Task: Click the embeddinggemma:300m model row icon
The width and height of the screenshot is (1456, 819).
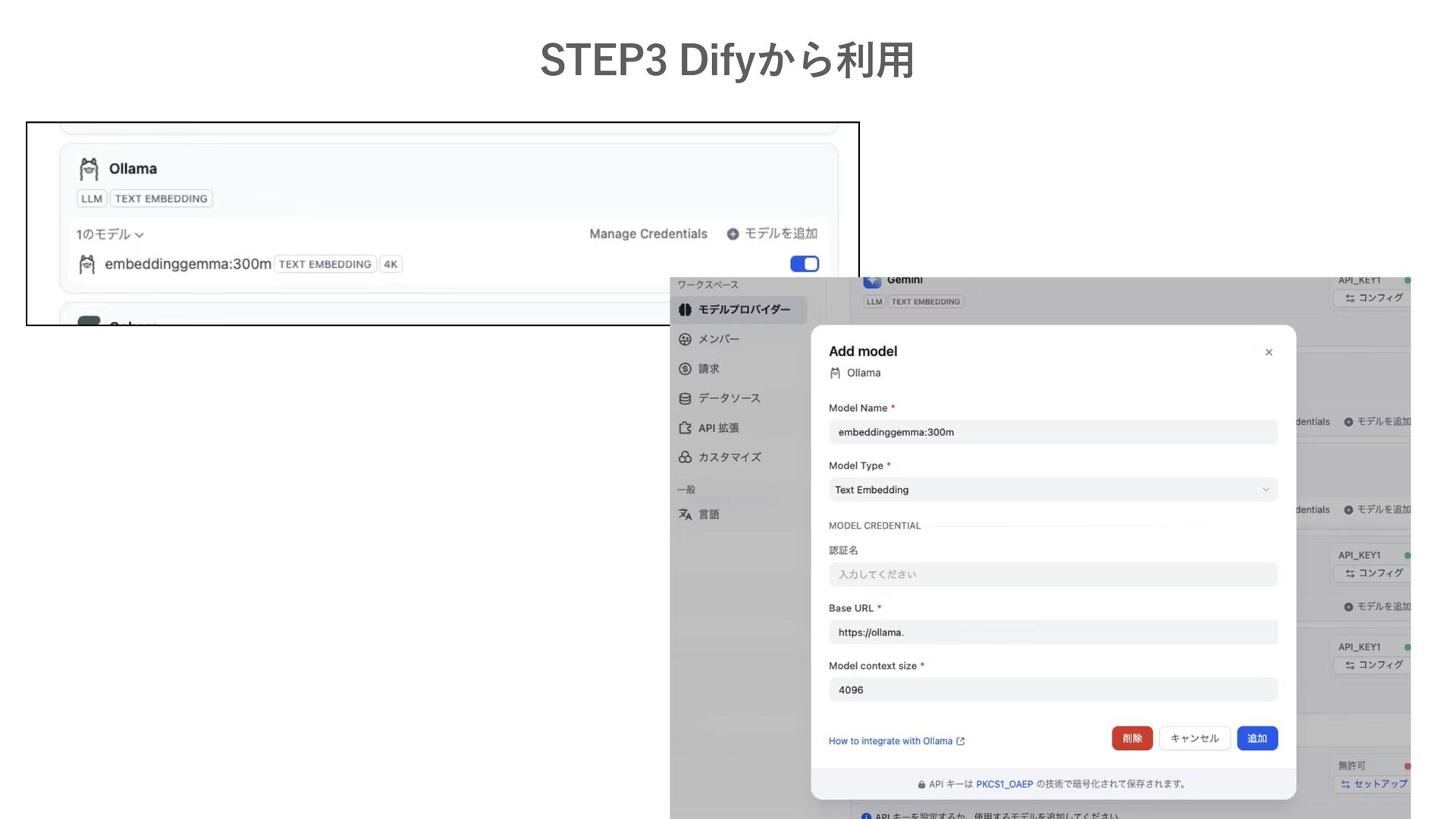Action: (x=87, y=264)
